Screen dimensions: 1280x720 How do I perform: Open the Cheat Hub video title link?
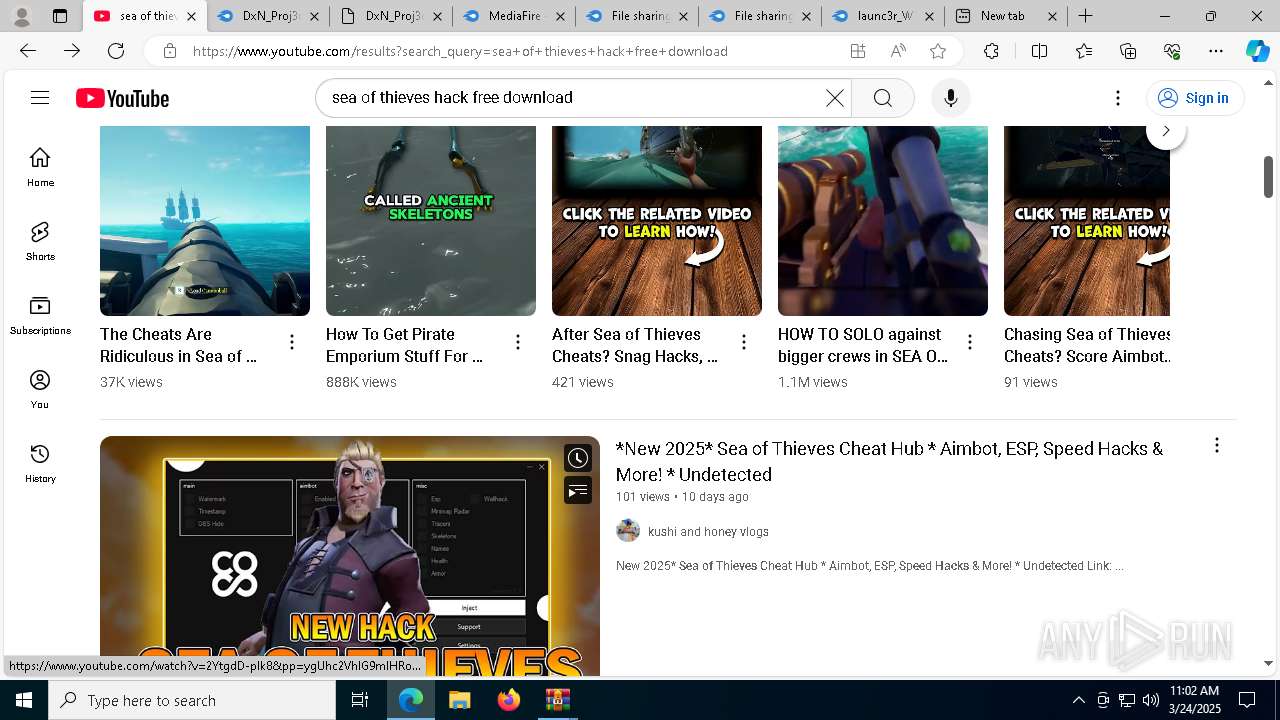(889, 462)
